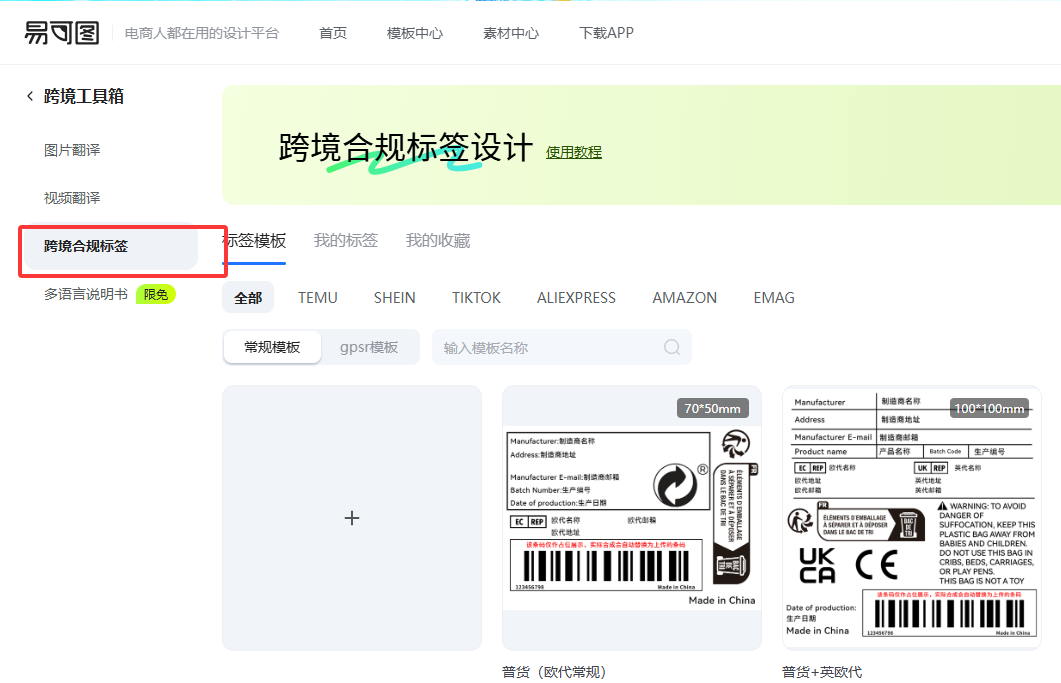Open 素材中心 in the top navigation

[x=511, y=33]
